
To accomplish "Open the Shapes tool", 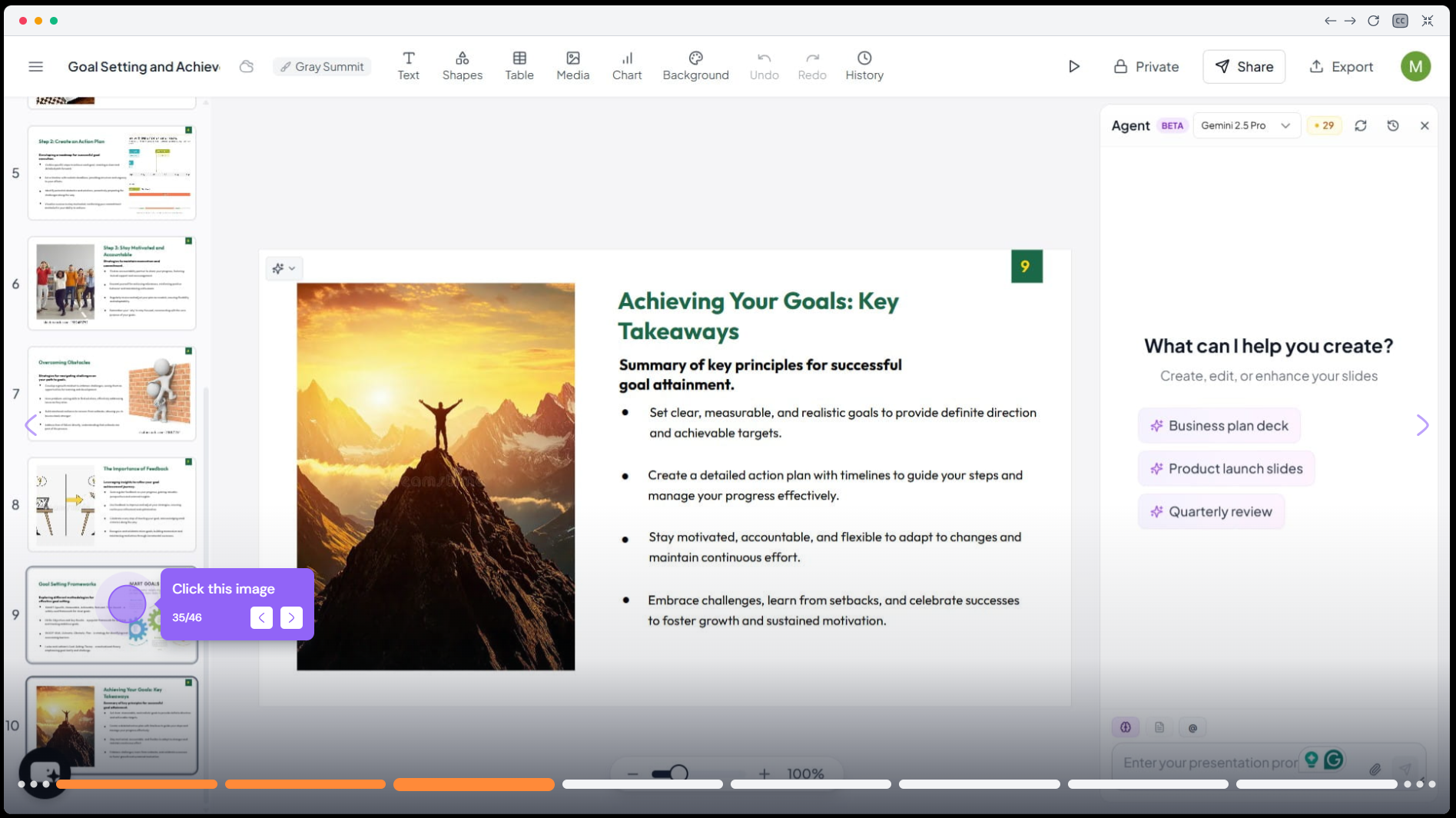I will (462, 66).
